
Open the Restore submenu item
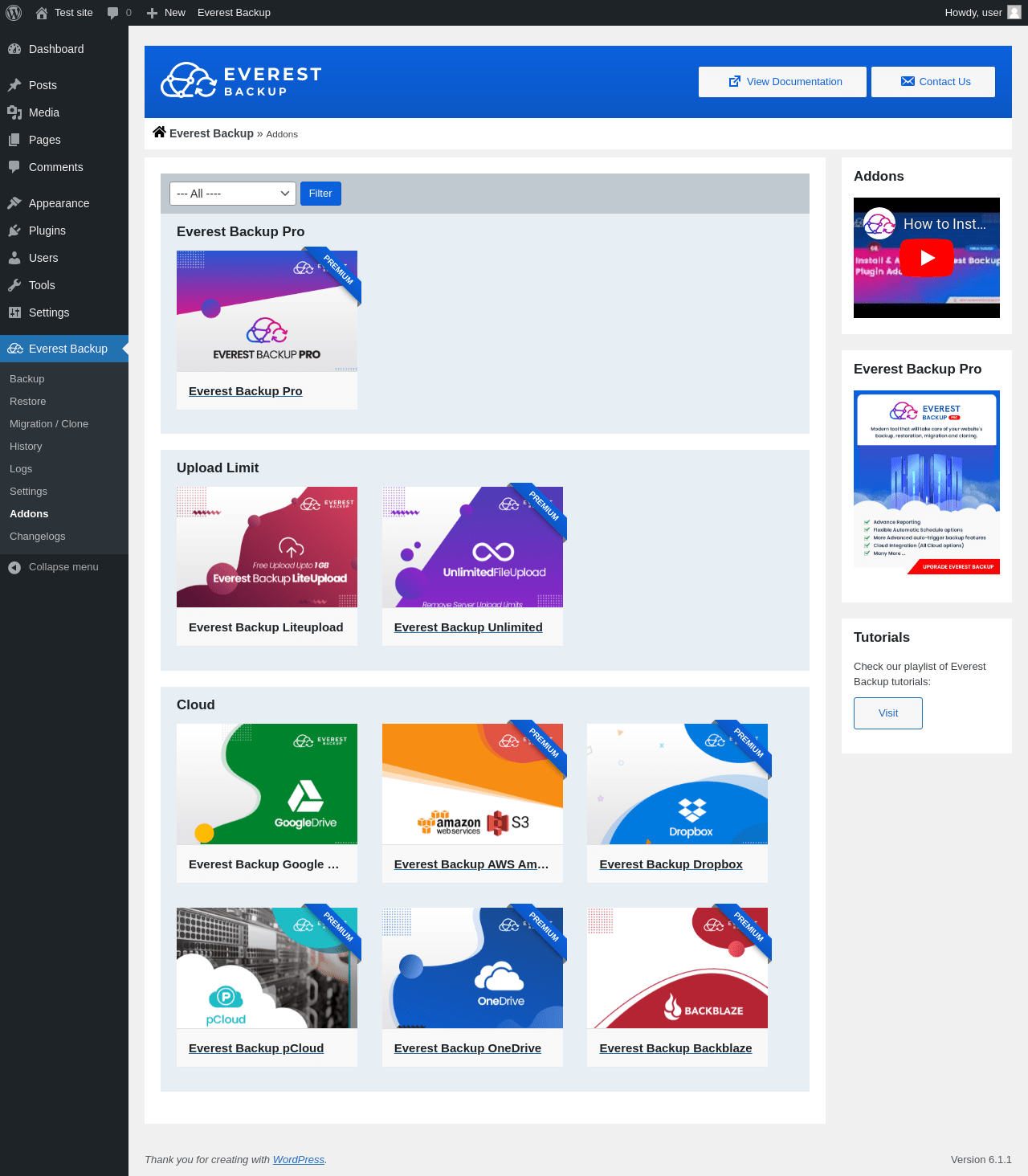pos(28,402)
